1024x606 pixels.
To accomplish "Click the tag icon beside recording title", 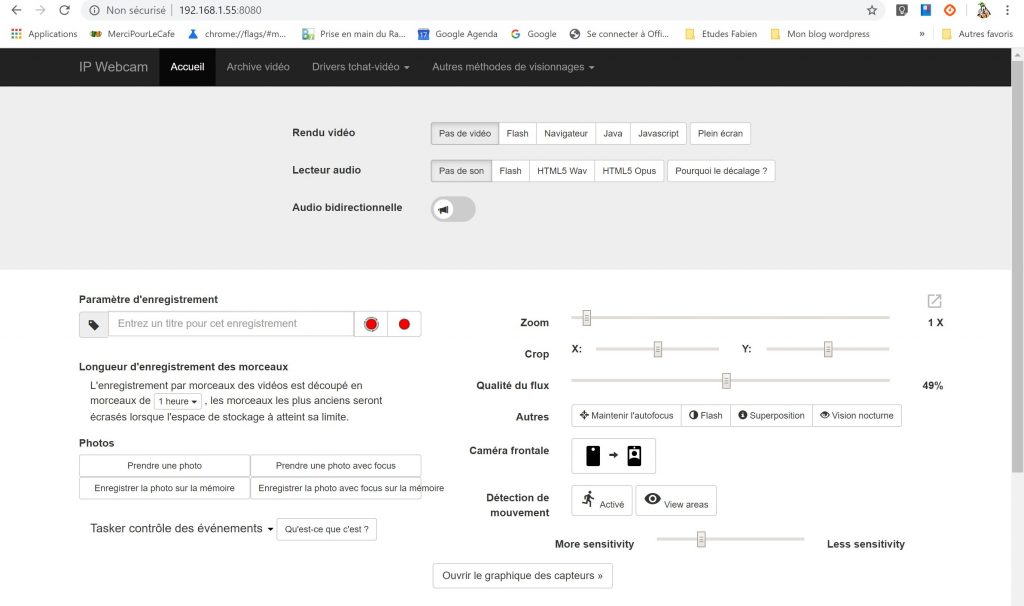I will (94, 324).
